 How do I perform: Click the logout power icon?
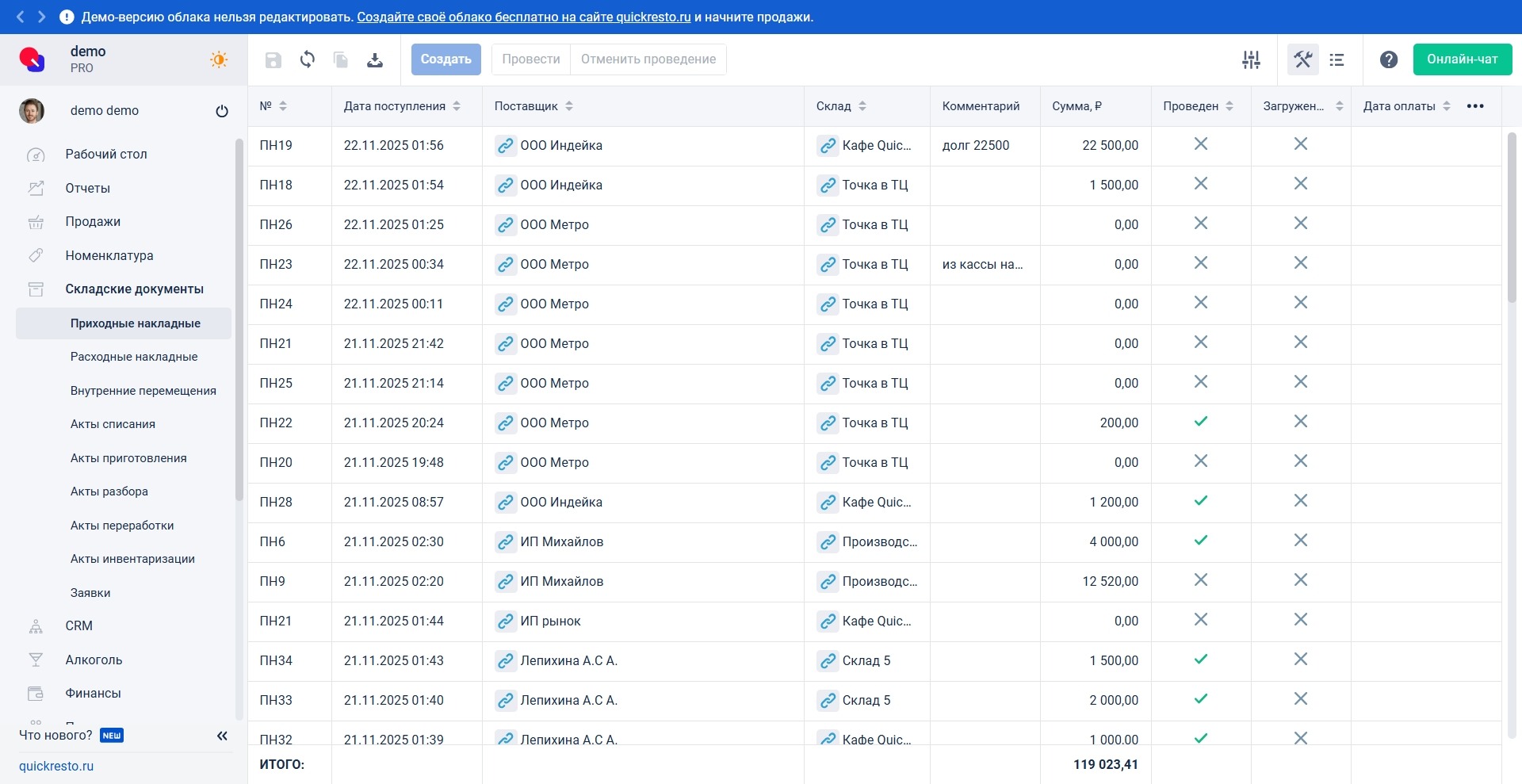[222, 111]
